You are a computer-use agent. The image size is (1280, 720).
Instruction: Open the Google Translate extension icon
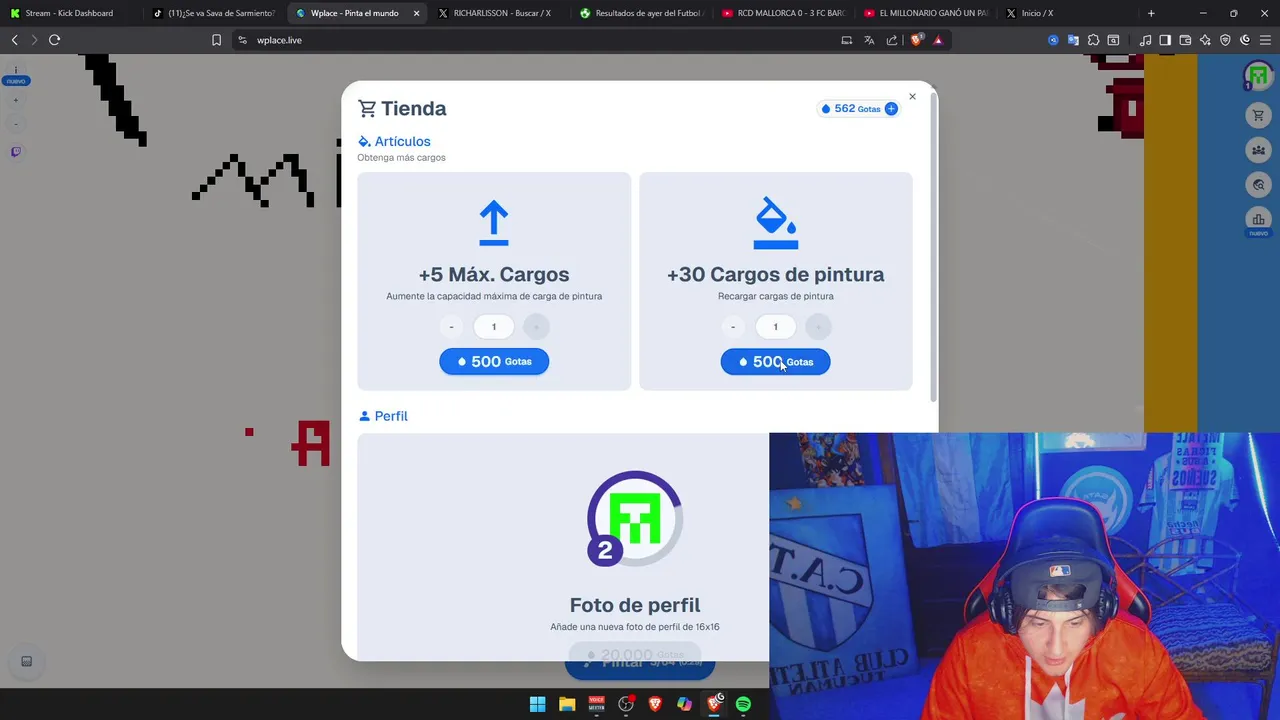tap(1073, 40)
